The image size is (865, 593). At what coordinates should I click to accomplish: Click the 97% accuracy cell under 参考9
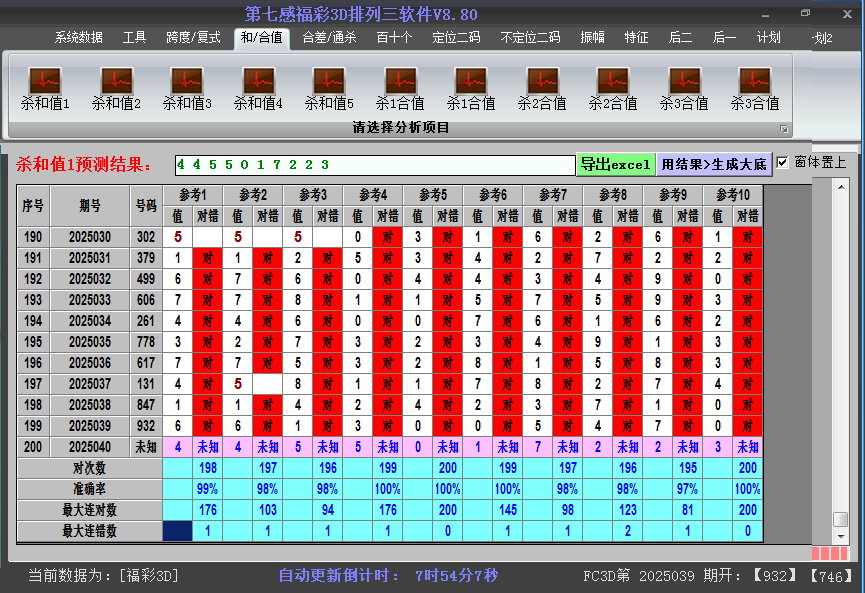click(687, 489)
